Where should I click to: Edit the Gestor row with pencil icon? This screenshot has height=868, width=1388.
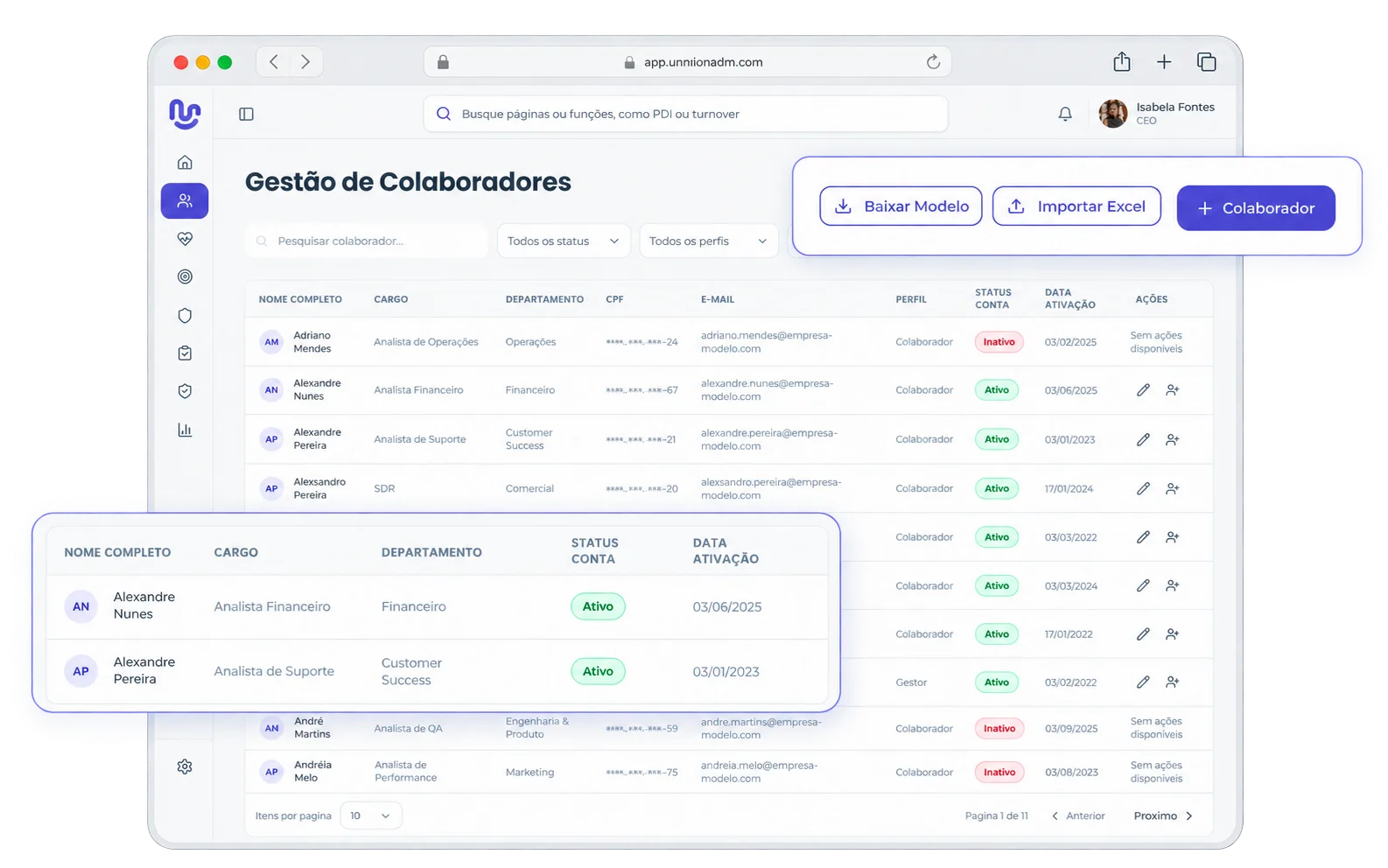point(1143,682)
